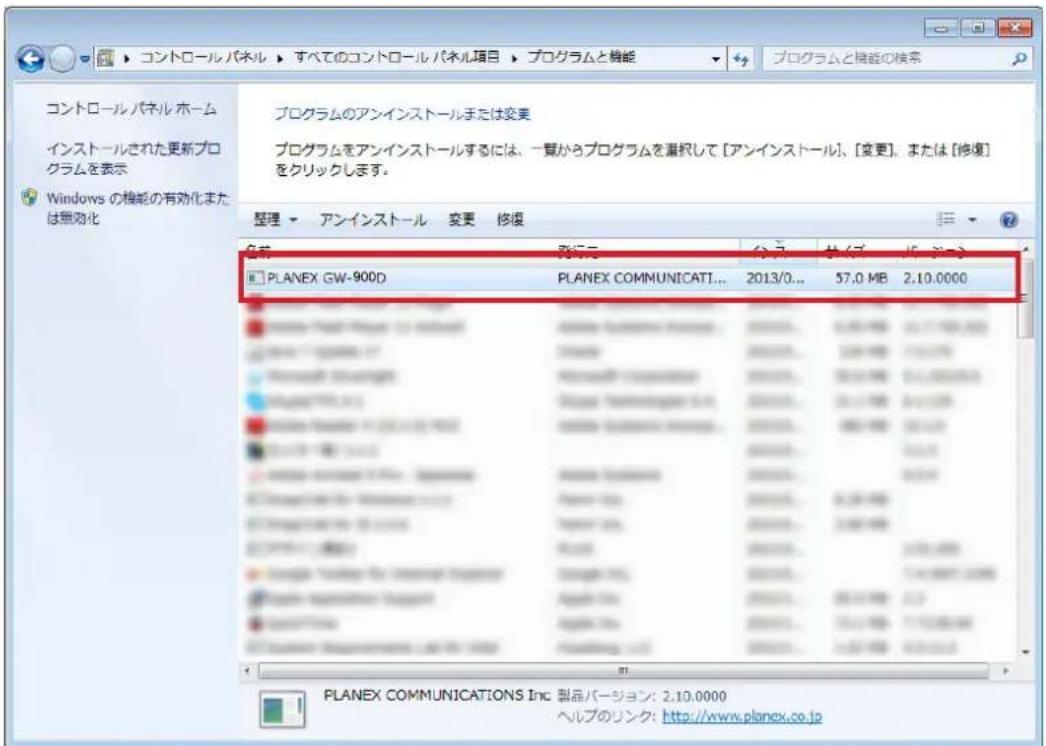Image resolution: width=1046 pixels, height=746 pixels.
Task: Click 修復 in the toolbar
Action: tap(510, 220)
